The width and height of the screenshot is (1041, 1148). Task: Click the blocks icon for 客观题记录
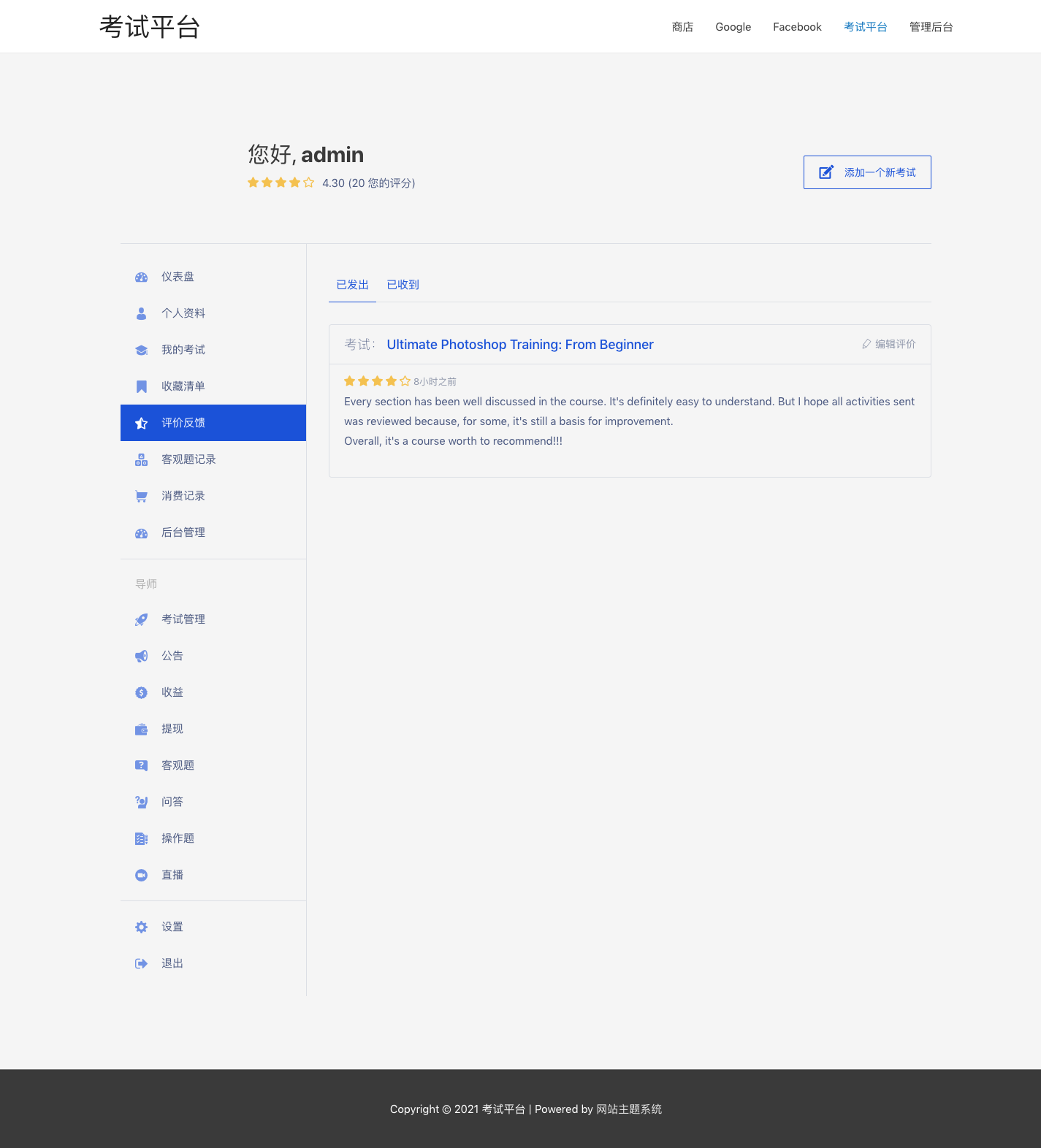pos(142,459)
